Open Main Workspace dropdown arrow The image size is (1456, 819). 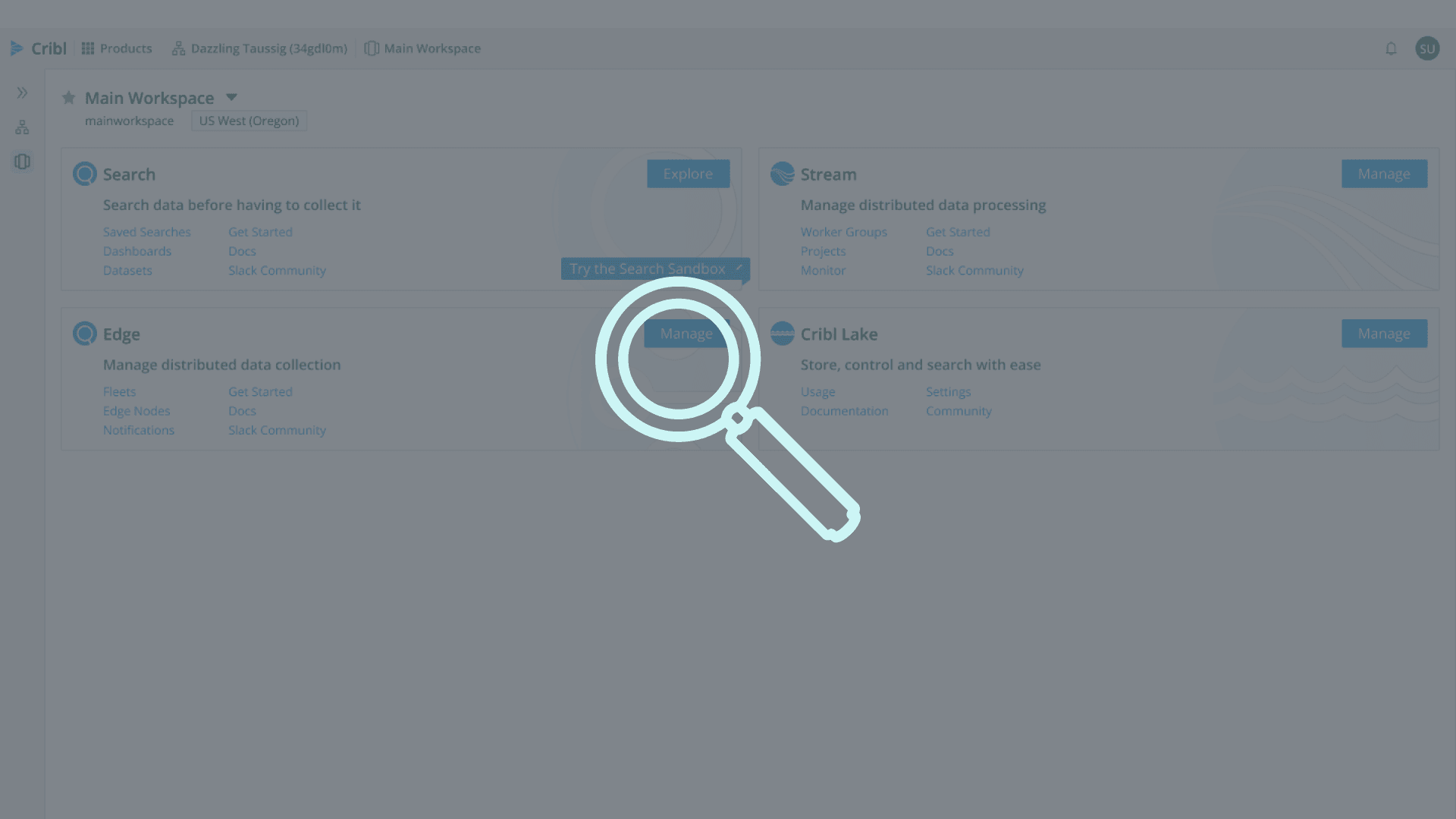[x=231, y=97]
